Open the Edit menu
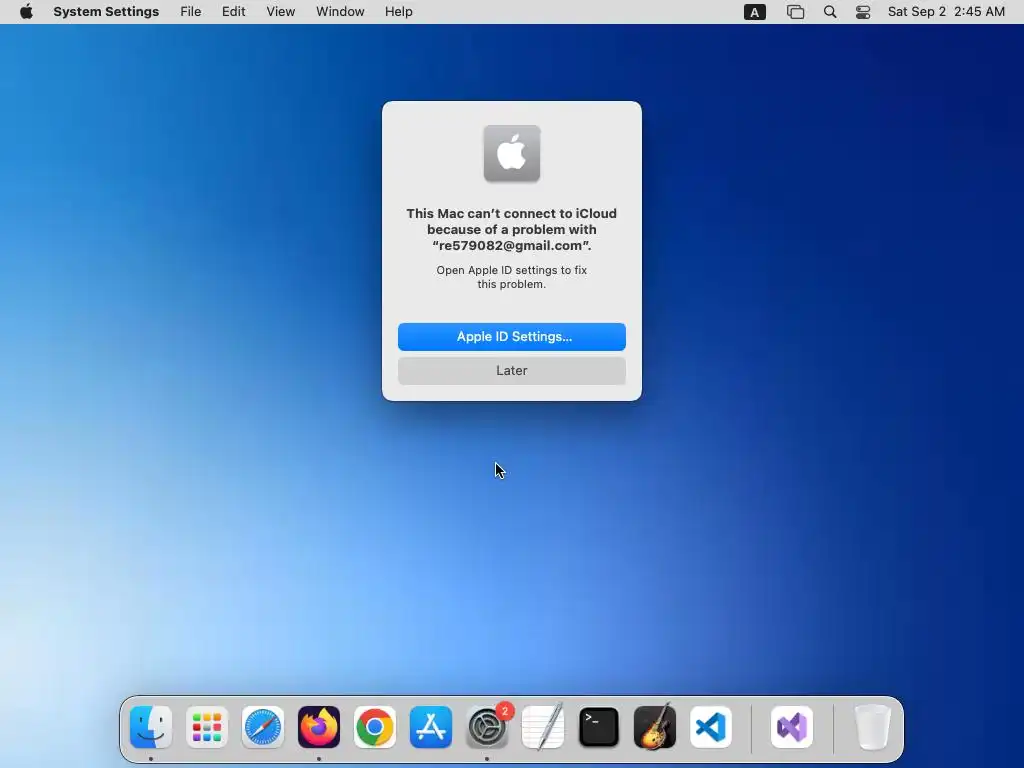Viewport: 1024px width, 768px height. click(233, 12)
